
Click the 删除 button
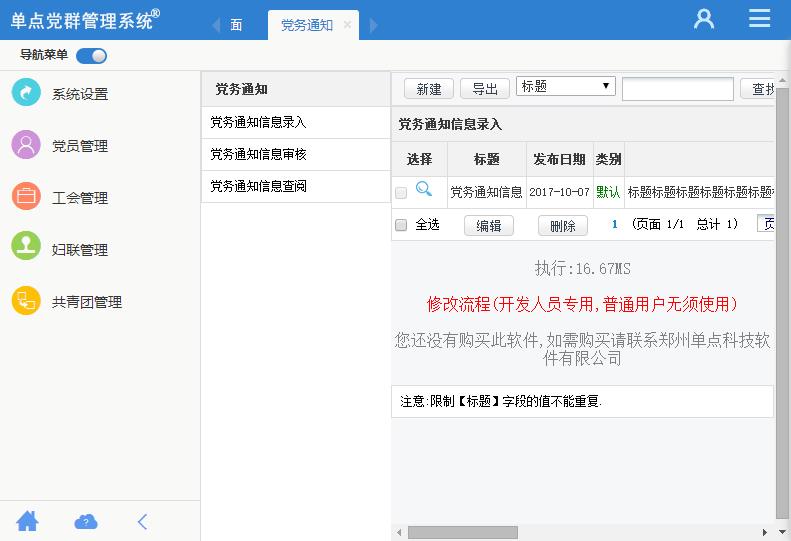coord(562,226)
